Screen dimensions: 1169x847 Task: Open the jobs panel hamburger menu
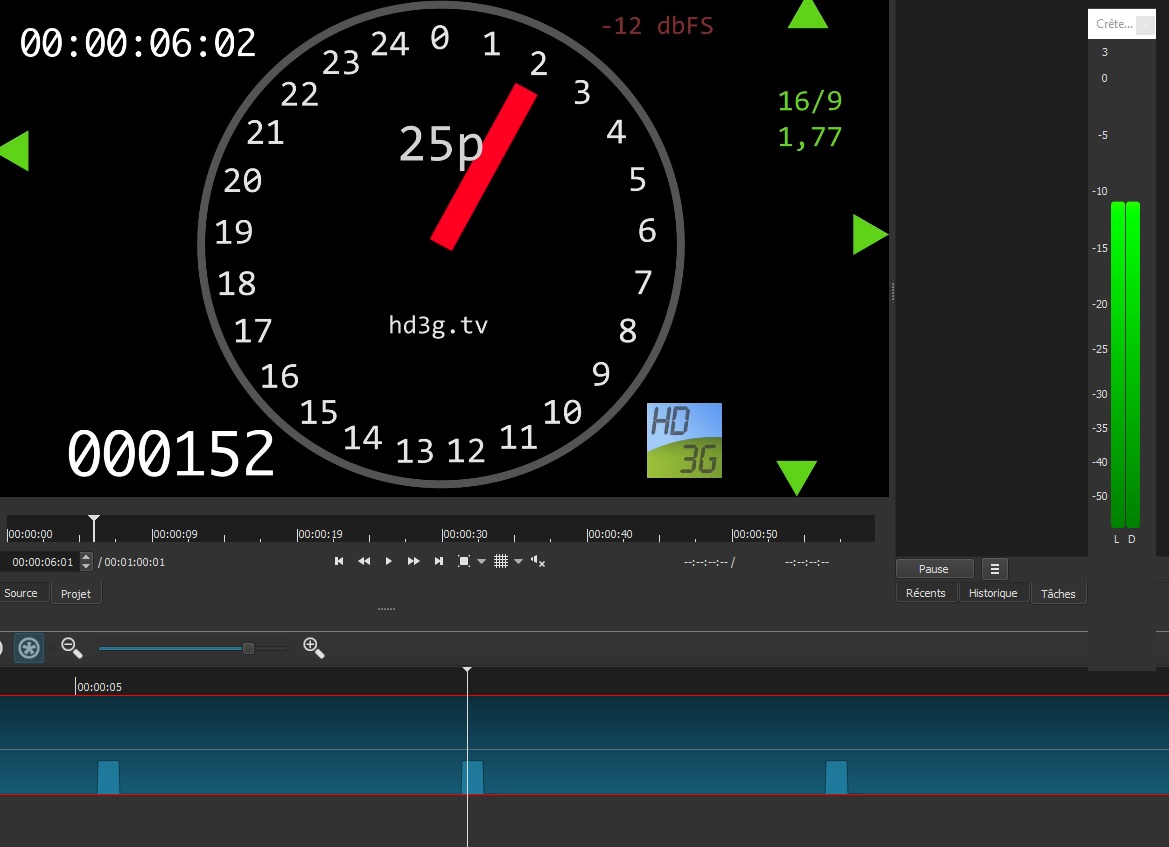coord(995,569)
